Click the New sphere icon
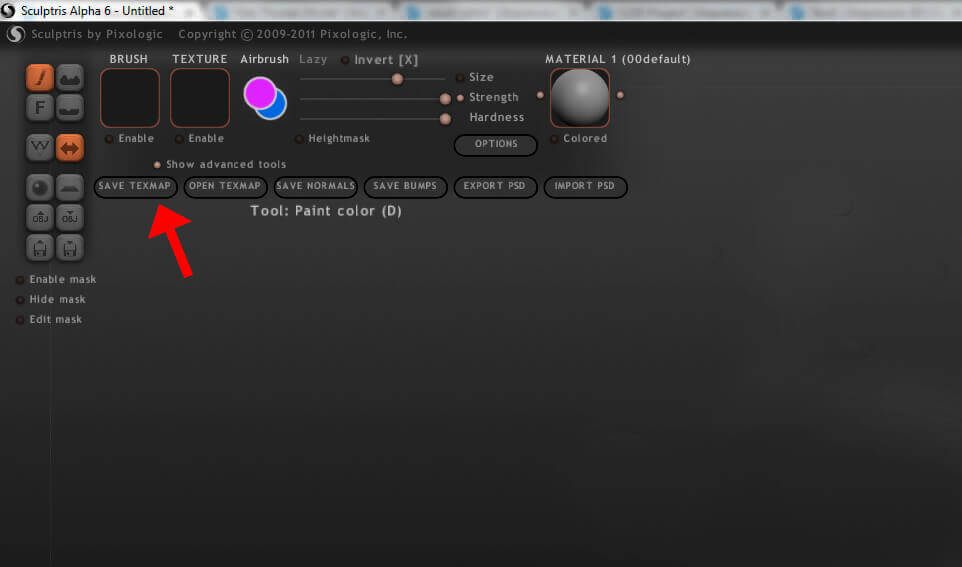This screenshot has height=567, width=962. [40, 188]
